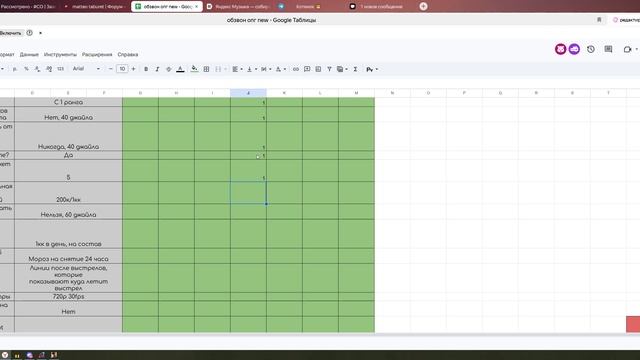Click the functions sigma icon
This screenshot has width=640, height=360.
pyautogui.click(x=355, y=69)
